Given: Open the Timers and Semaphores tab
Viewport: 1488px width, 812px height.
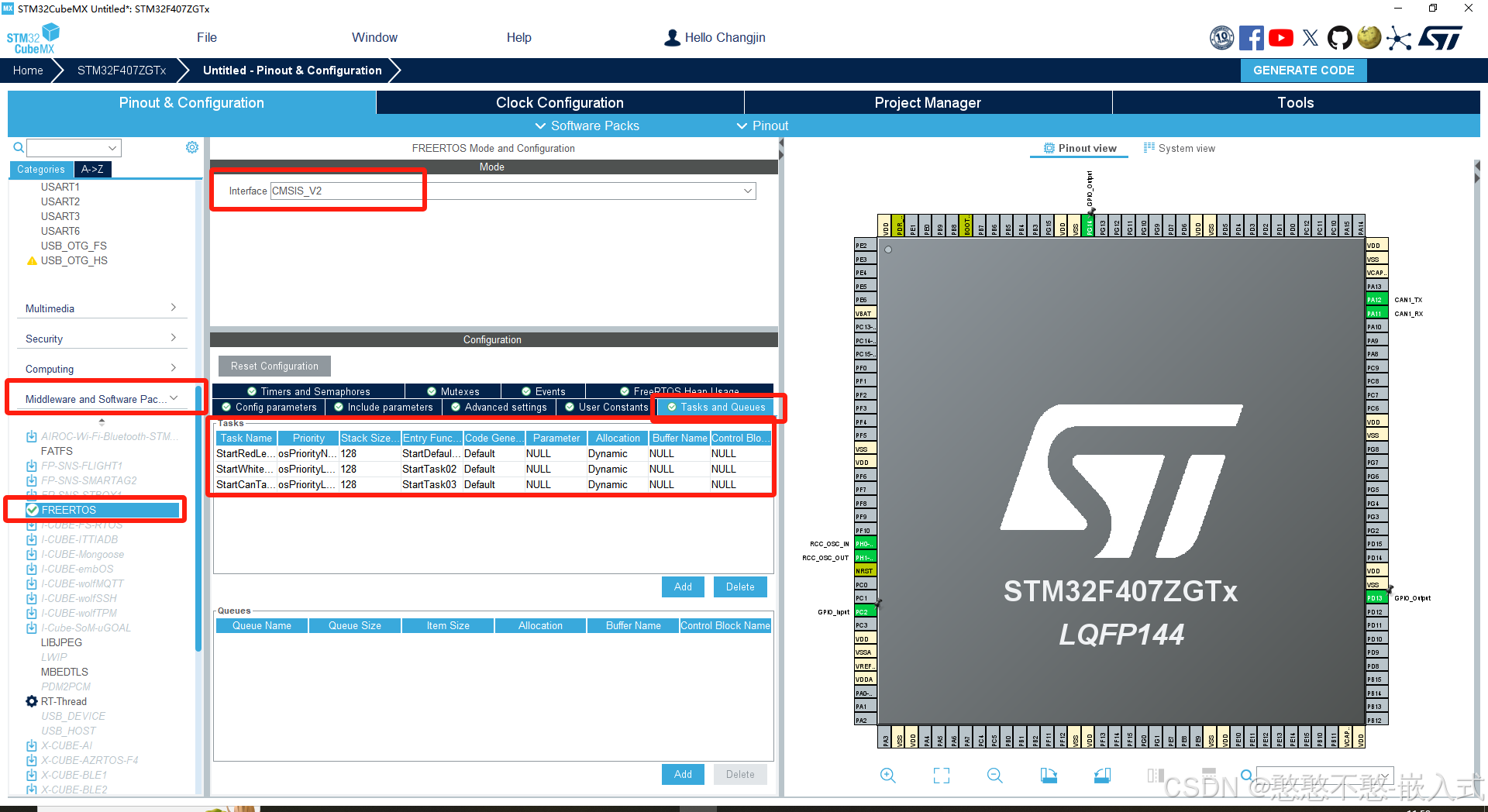Looking at the screenshot, I should (308, 391).
